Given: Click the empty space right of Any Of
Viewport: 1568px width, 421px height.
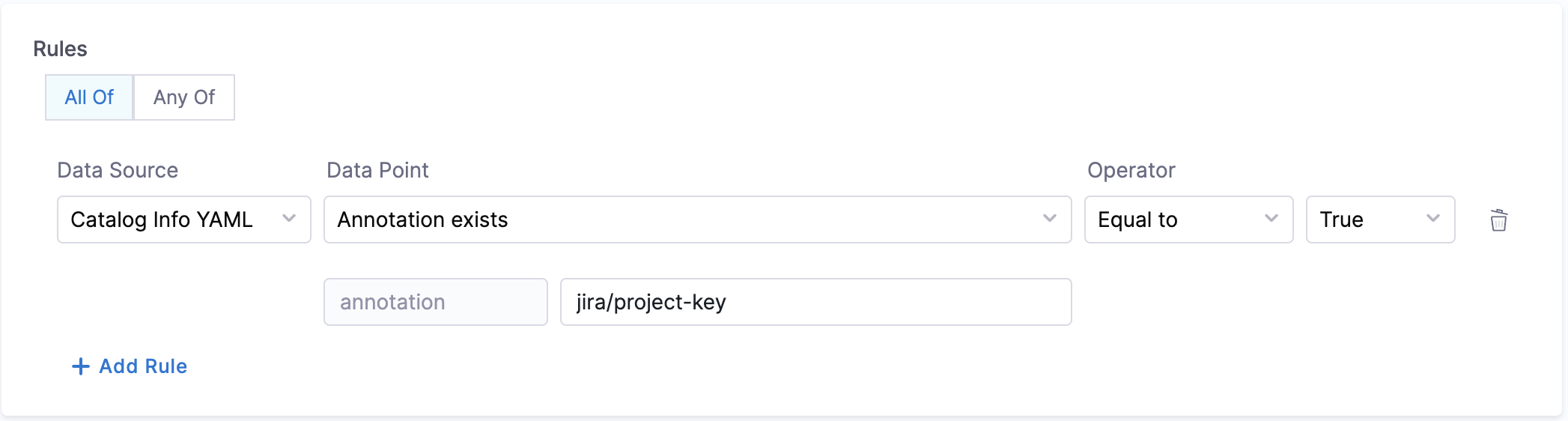Looking at the screenshot, I should click(x=524, y=97).
